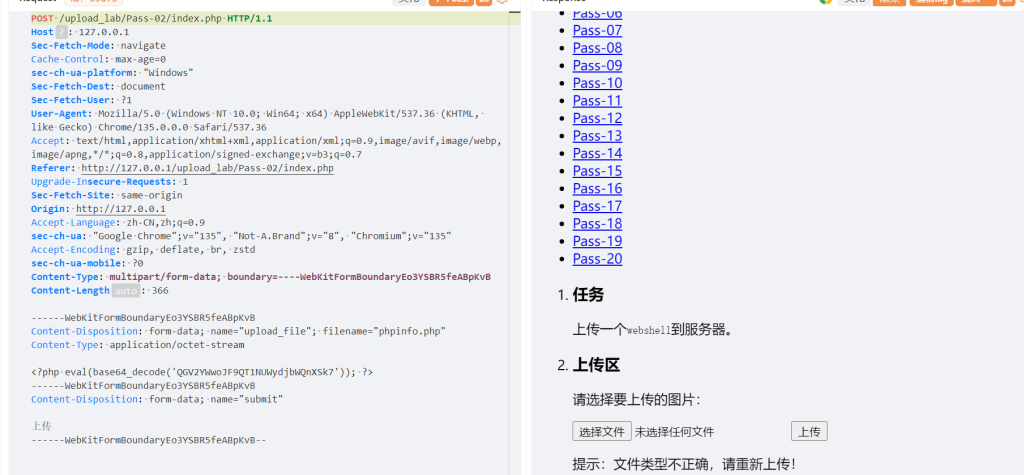
Task: Click the sec-ch-ua-platform "Windows" header
Action: 112,73
